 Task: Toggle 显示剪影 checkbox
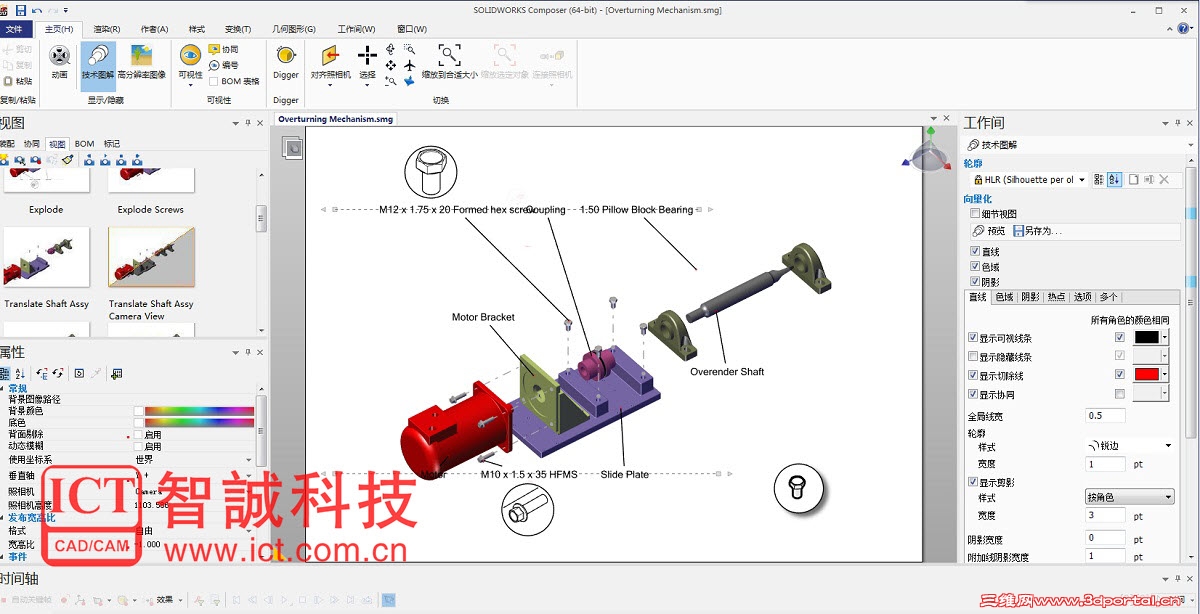pos(972,482)
